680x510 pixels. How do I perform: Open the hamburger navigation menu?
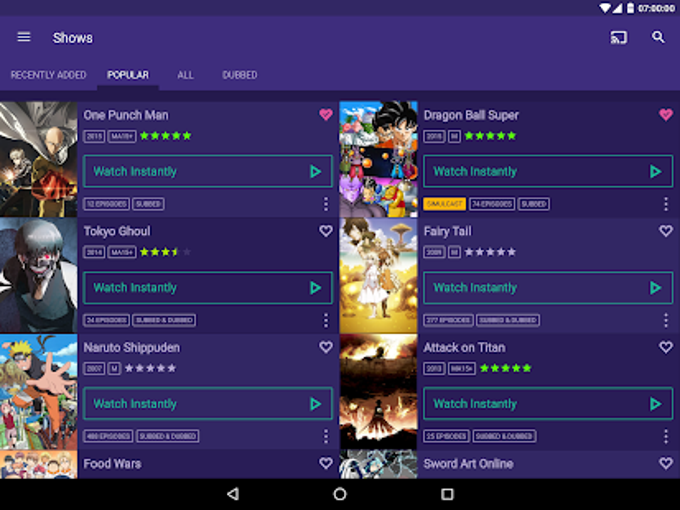pyautogui.click(x=24, y=37)
